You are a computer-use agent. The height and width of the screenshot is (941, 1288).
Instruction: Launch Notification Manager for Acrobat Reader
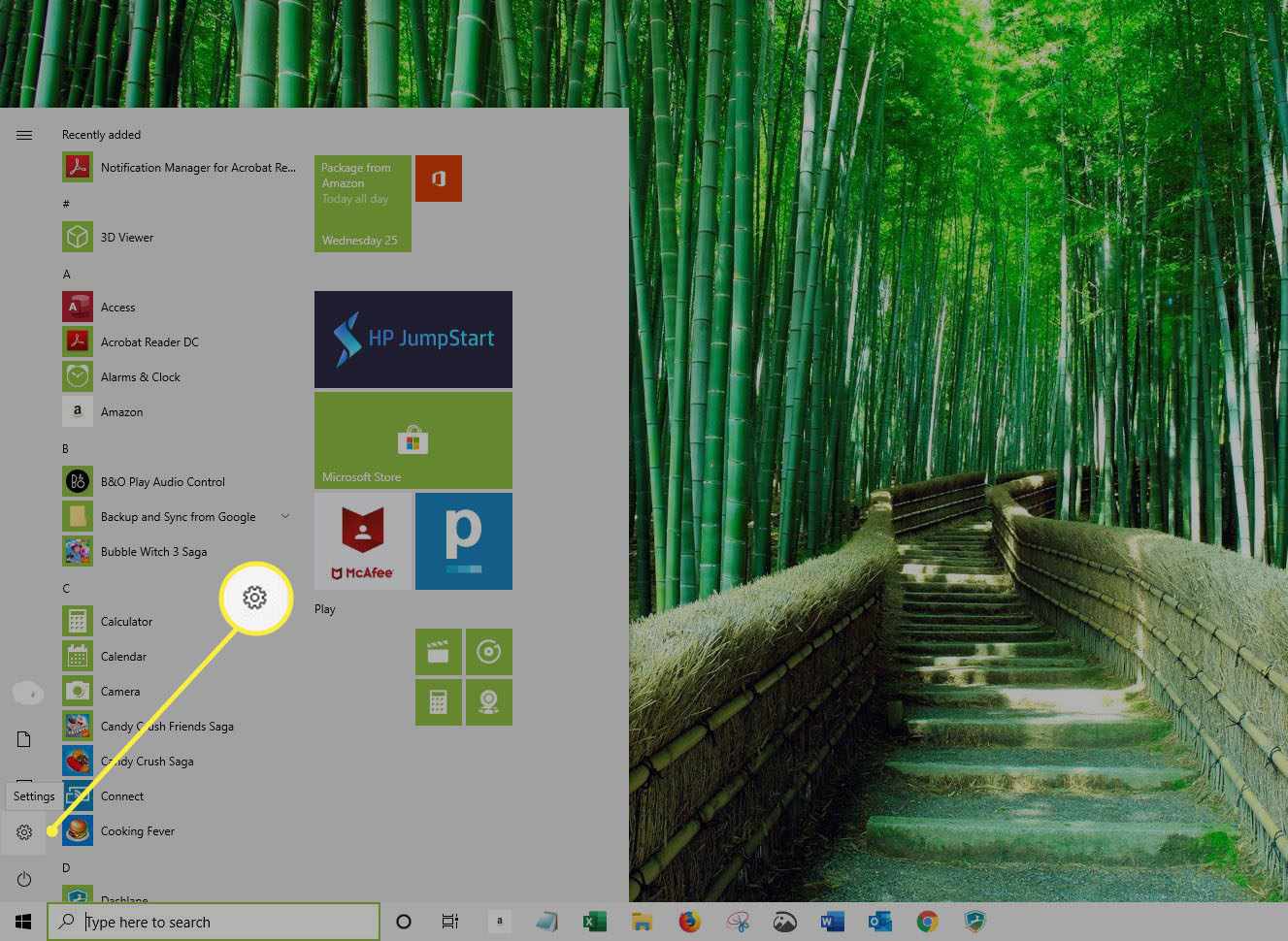(180, 167)
